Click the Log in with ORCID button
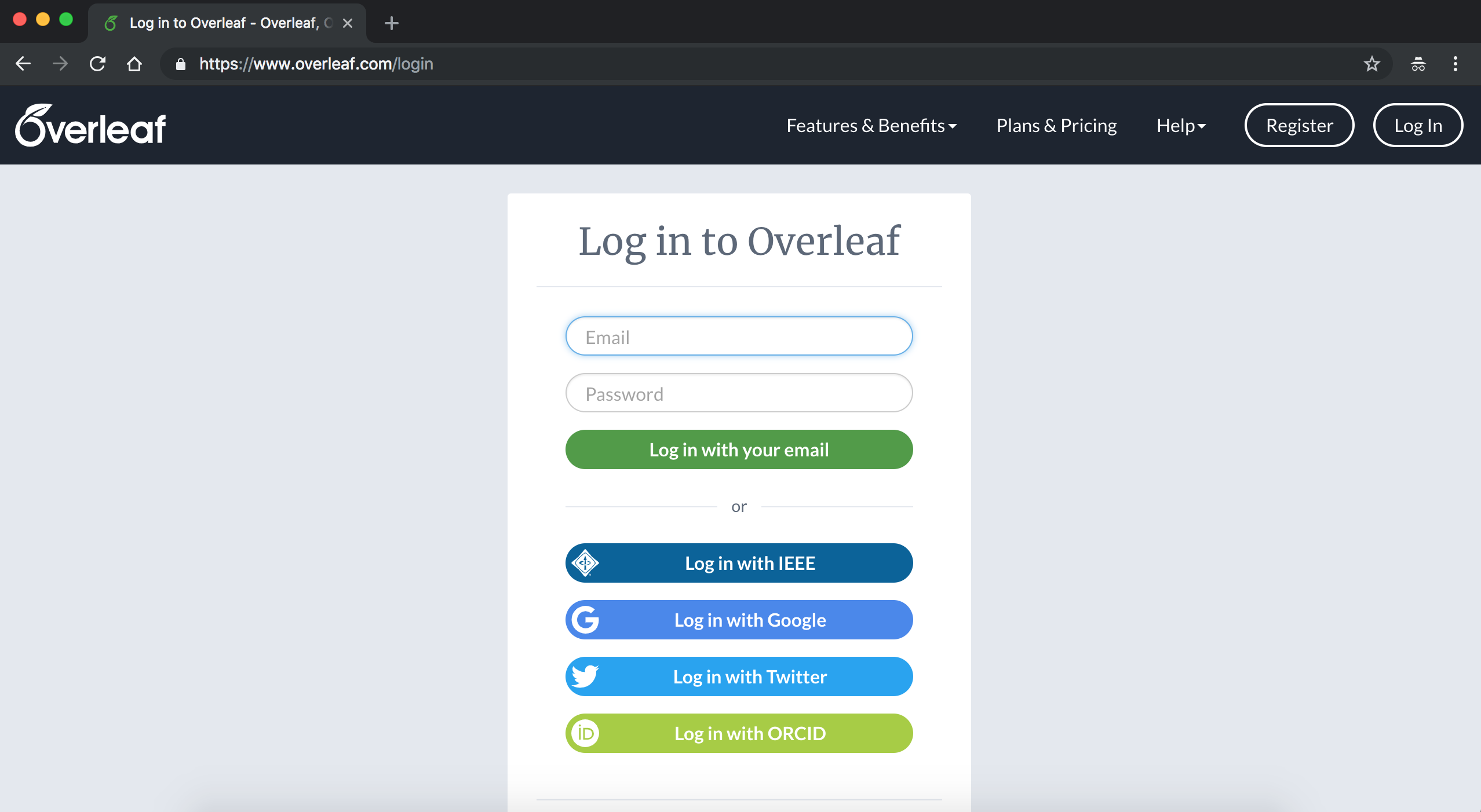Viewport: 1481px width, 812px height. click(x=739, y=733)
